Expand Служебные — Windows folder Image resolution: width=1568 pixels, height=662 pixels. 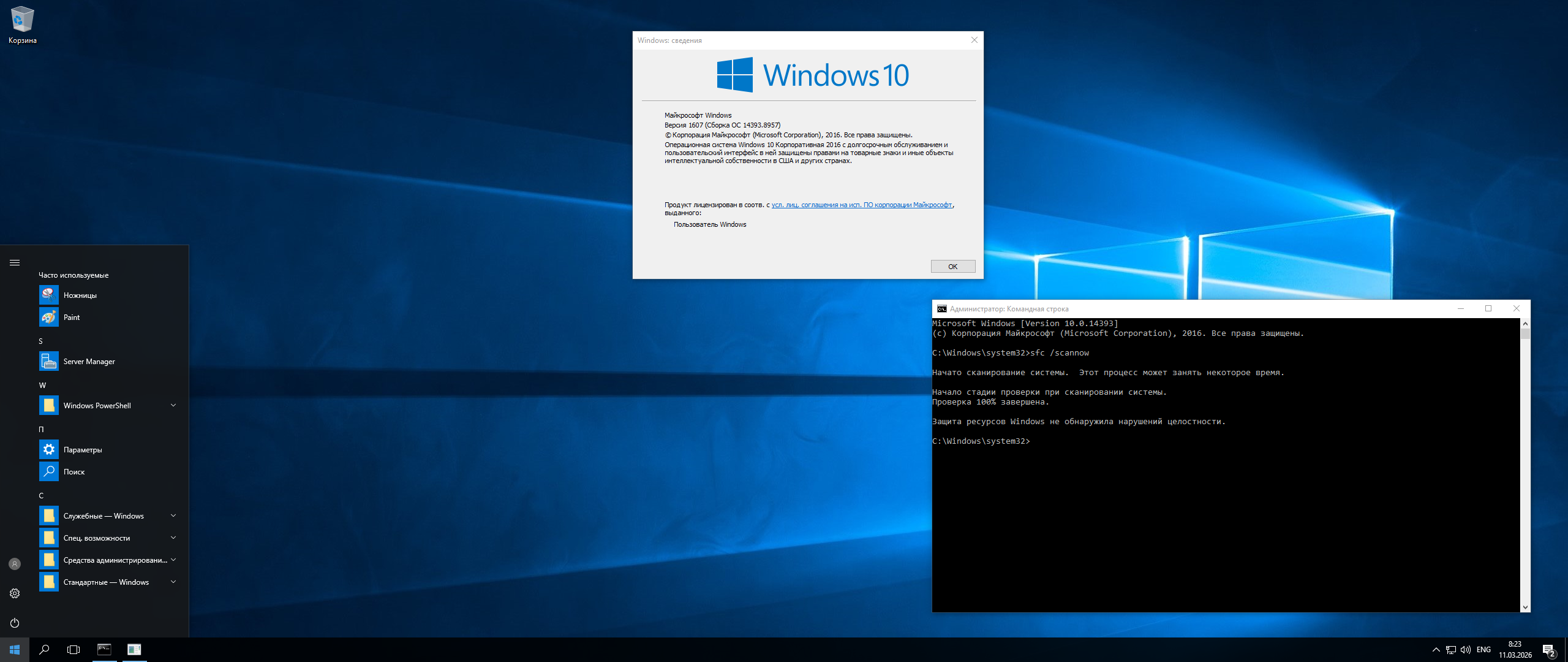pyautogui.click(x=173, y=516)
